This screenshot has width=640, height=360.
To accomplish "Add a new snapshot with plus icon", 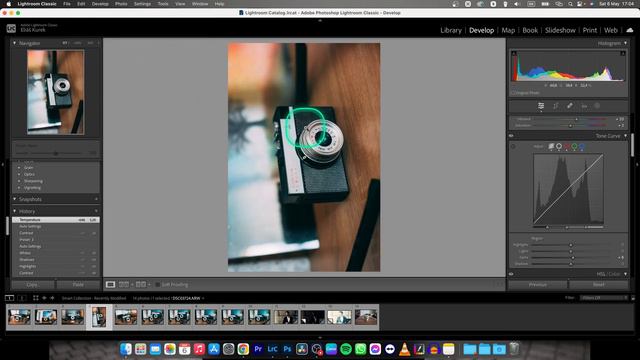I will [x=96, y=199].
